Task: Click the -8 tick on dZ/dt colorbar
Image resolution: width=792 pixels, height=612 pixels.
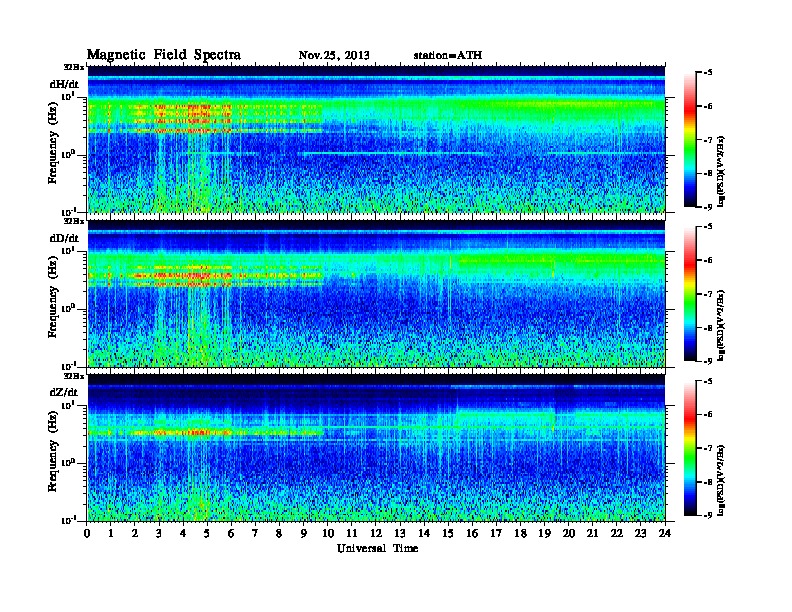Action: click(708, 482)
